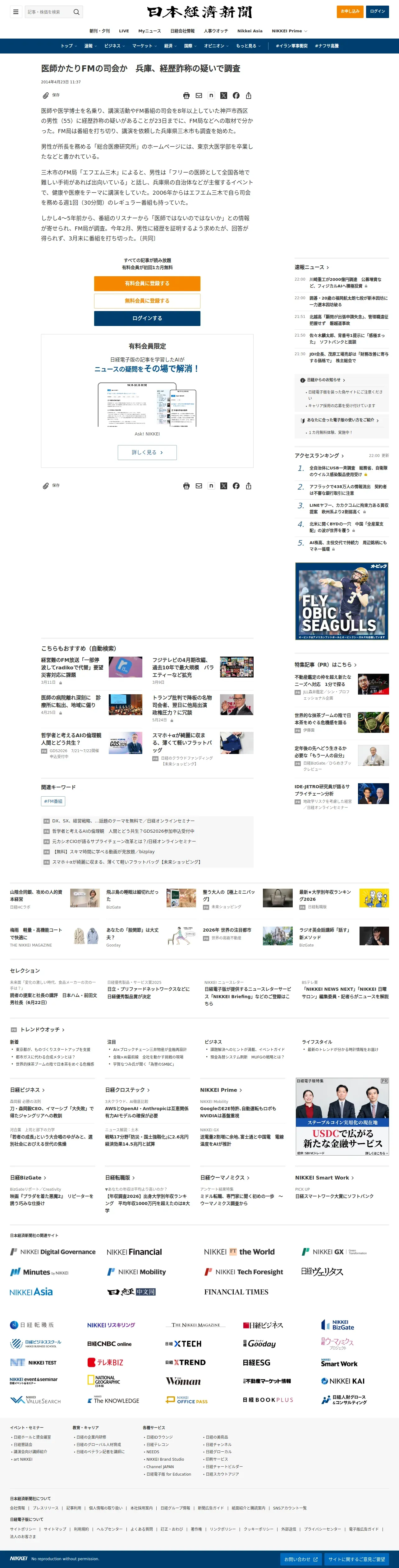This screenshot has width=399, height=1568.
Task: Click the print icon below Ask! NIKKEI box
Action: click(x=186, y=486)
